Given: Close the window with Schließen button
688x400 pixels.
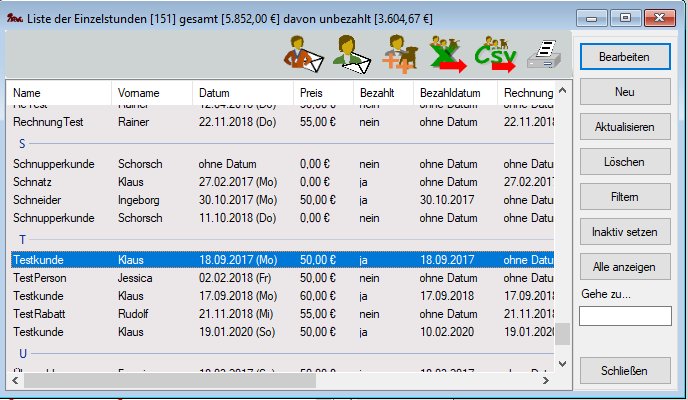Looking at the screenshot, I should point(625,371).
